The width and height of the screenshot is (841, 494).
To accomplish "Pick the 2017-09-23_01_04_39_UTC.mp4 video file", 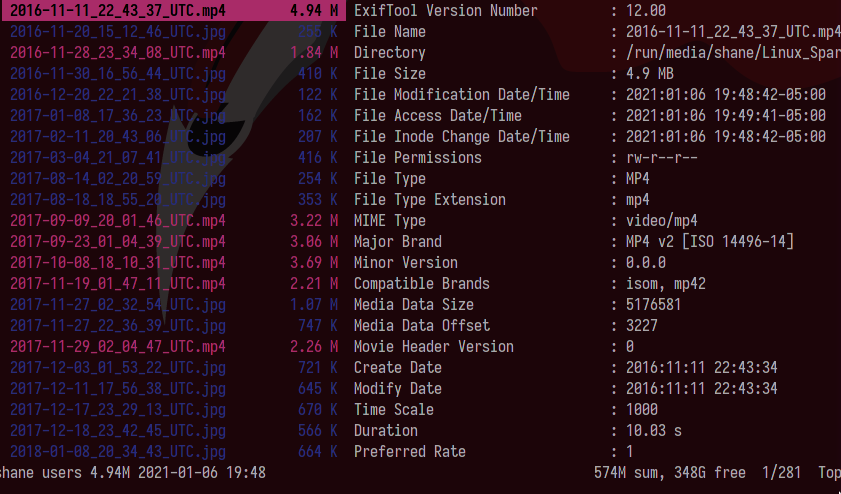I will (x=118, y=242).
